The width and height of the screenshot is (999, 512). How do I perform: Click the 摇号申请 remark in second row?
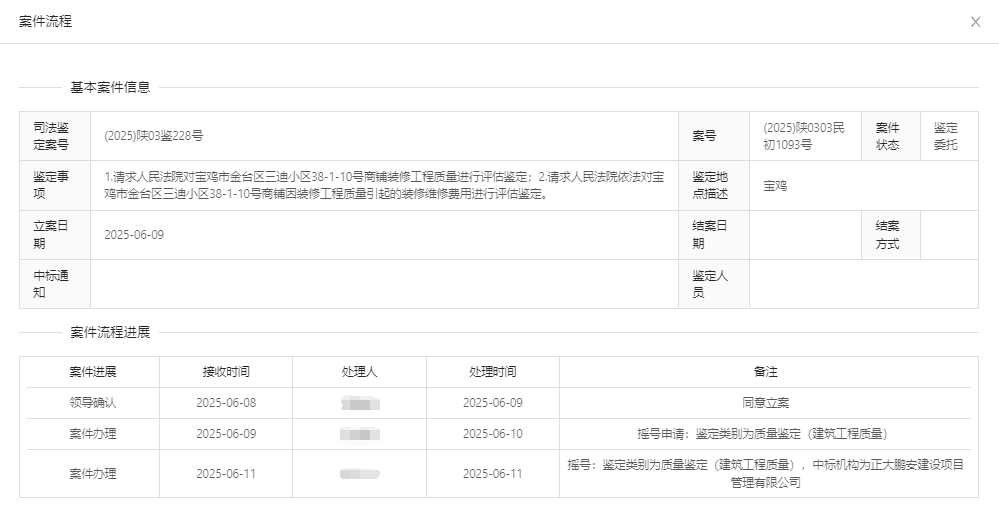coord(765,434)
